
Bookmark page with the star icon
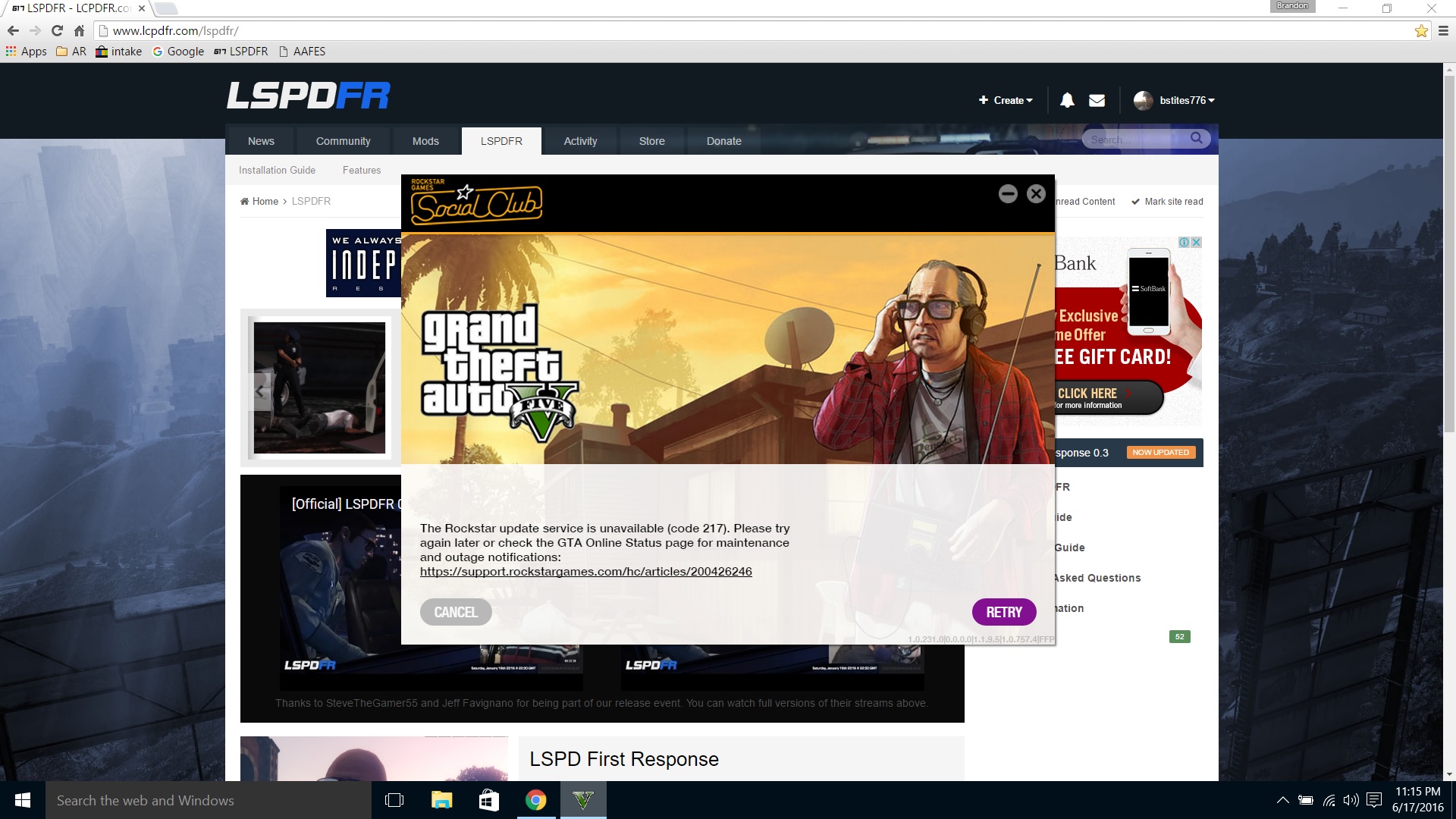[1421, 31]
